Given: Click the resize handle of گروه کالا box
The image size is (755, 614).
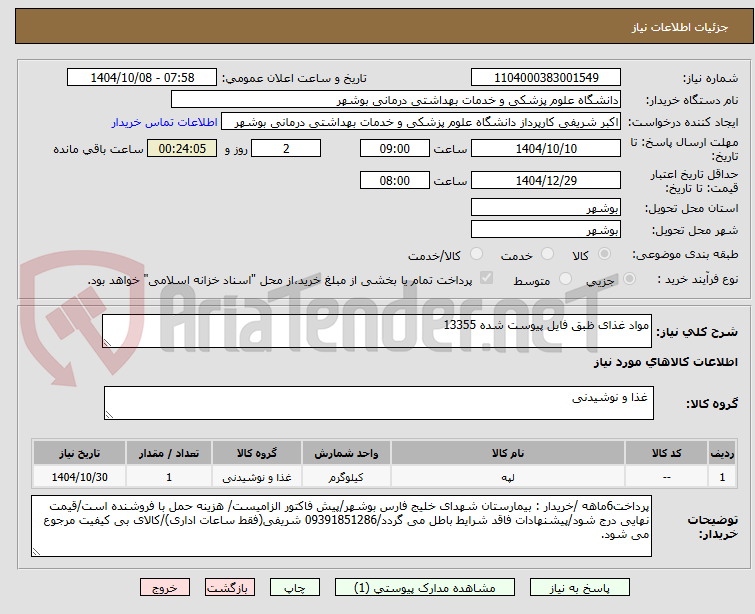Looking at the screenshot, I should [109, 414].
